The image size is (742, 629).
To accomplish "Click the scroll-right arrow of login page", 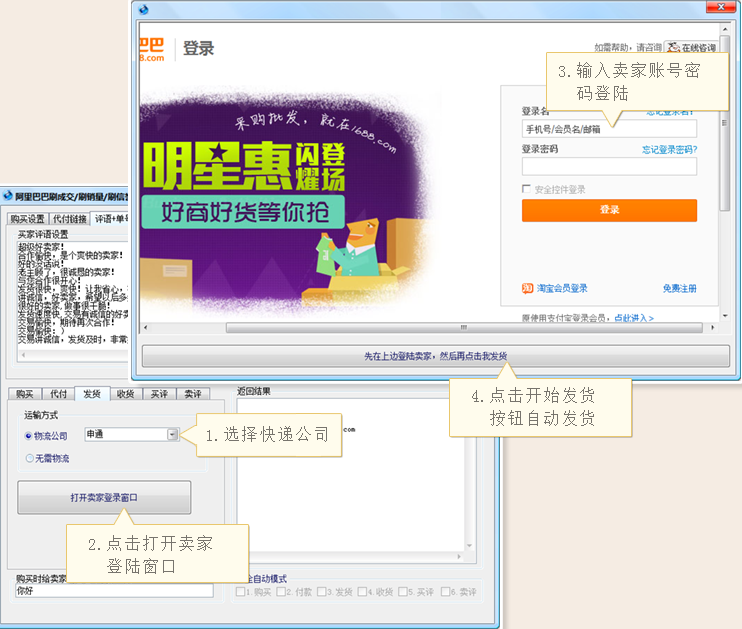I will pos(713,328).
